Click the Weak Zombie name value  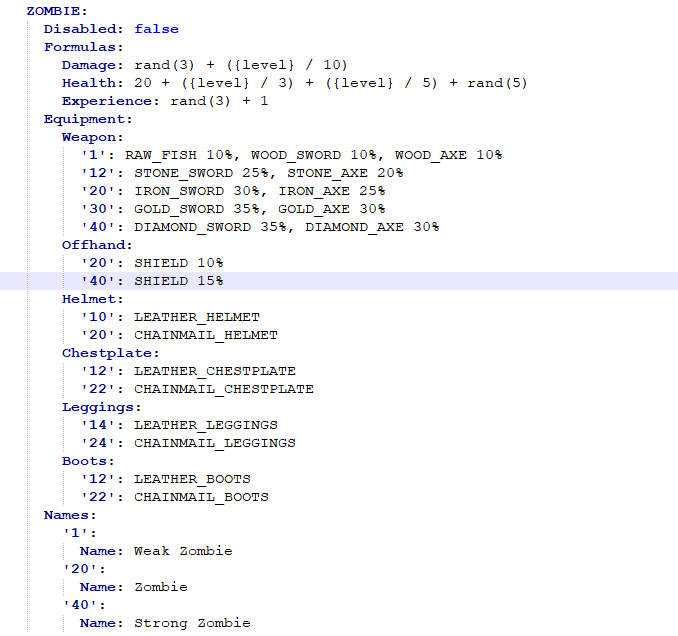click(x=183, y=551)
